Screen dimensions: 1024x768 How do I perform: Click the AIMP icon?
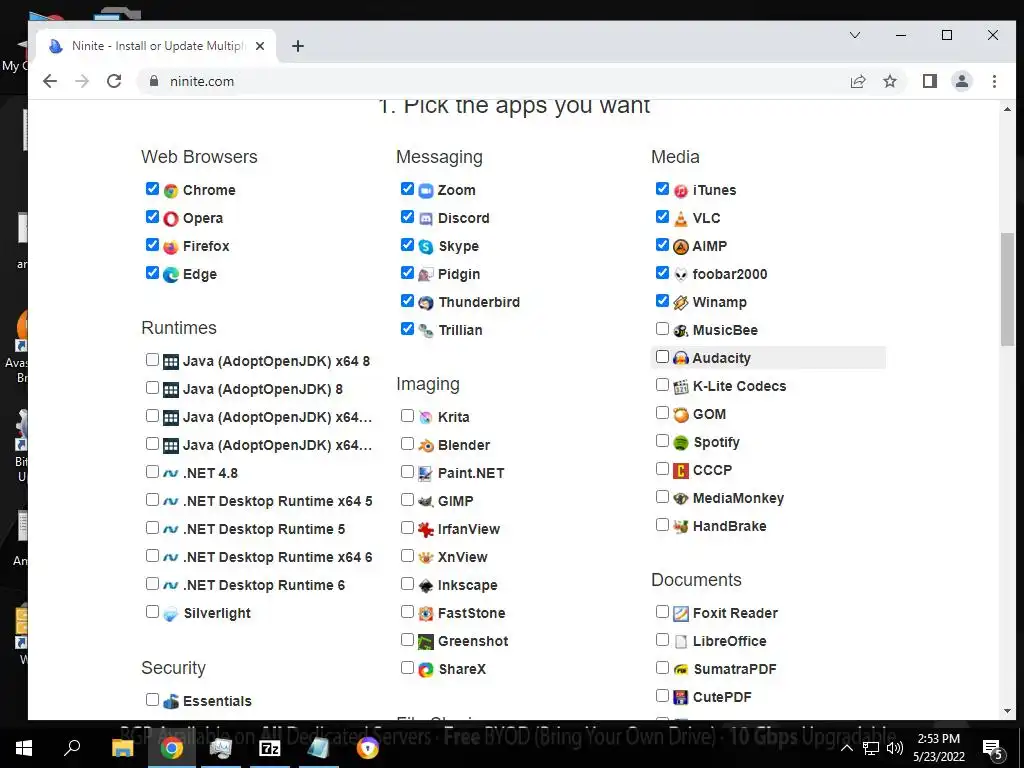tap(680, 247)
